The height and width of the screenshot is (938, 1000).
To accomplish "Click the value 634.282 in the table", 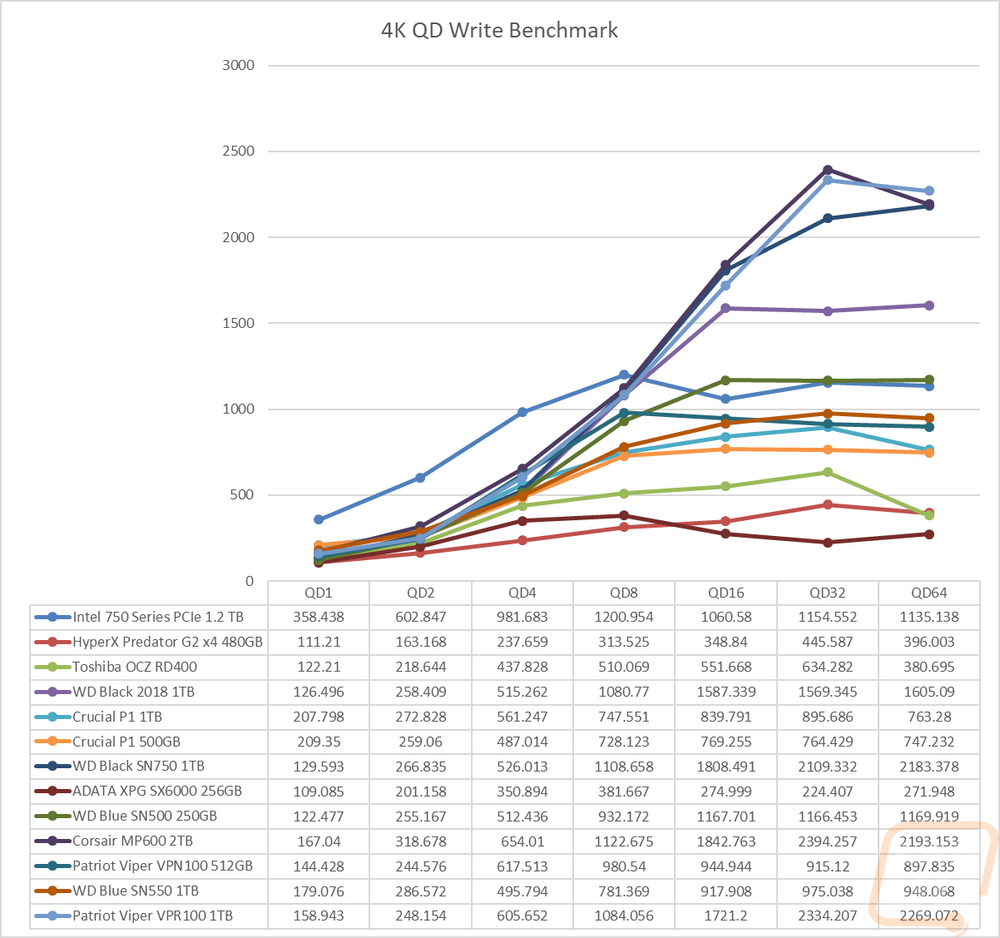I will click(x=827, y=667).
